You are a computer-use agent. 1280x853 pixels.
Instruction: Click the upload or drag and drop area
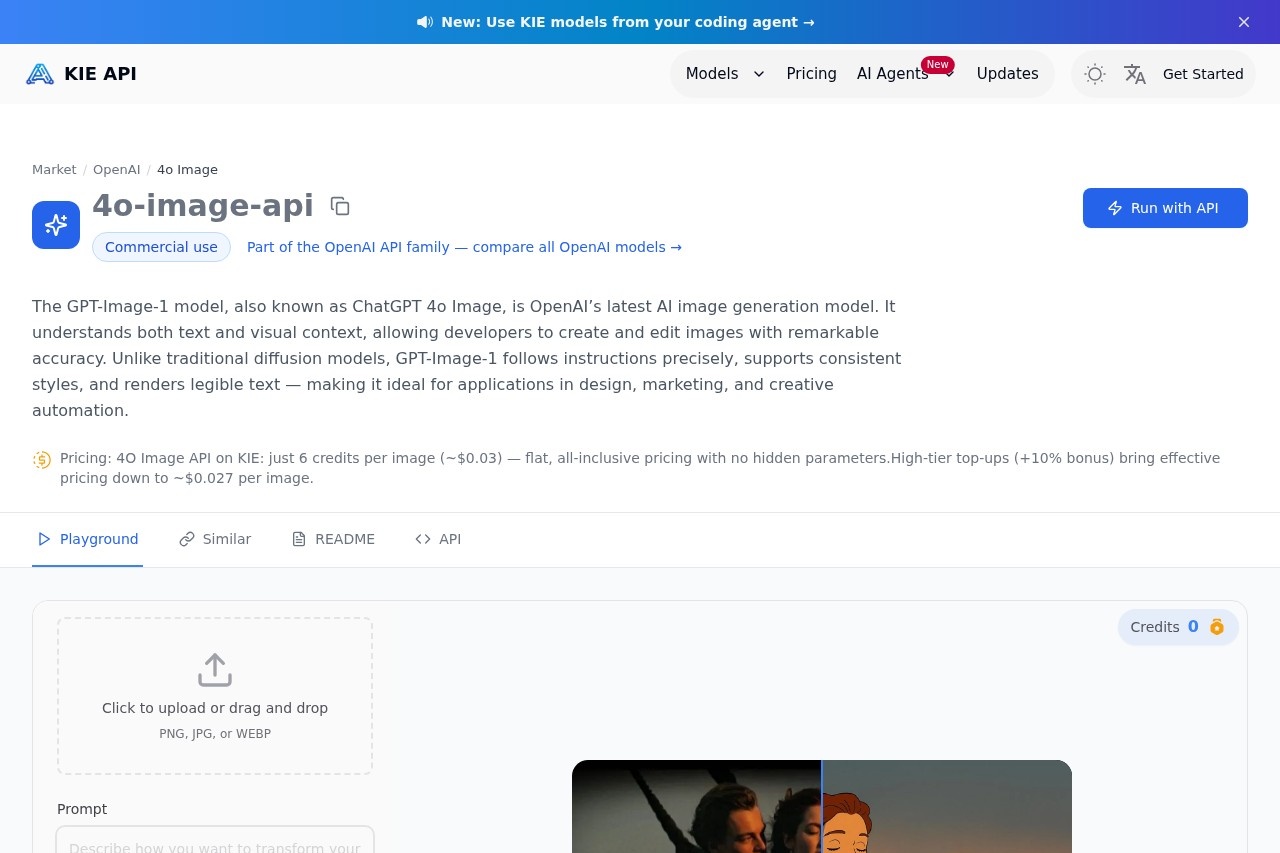[x=215, y=696]
